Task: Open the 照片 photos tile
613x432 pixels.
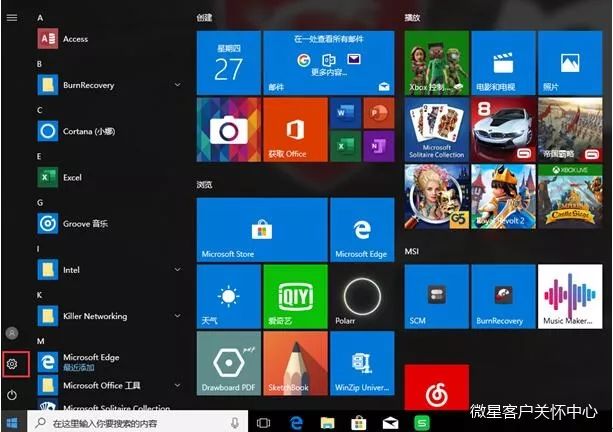Action: (570, 63)
